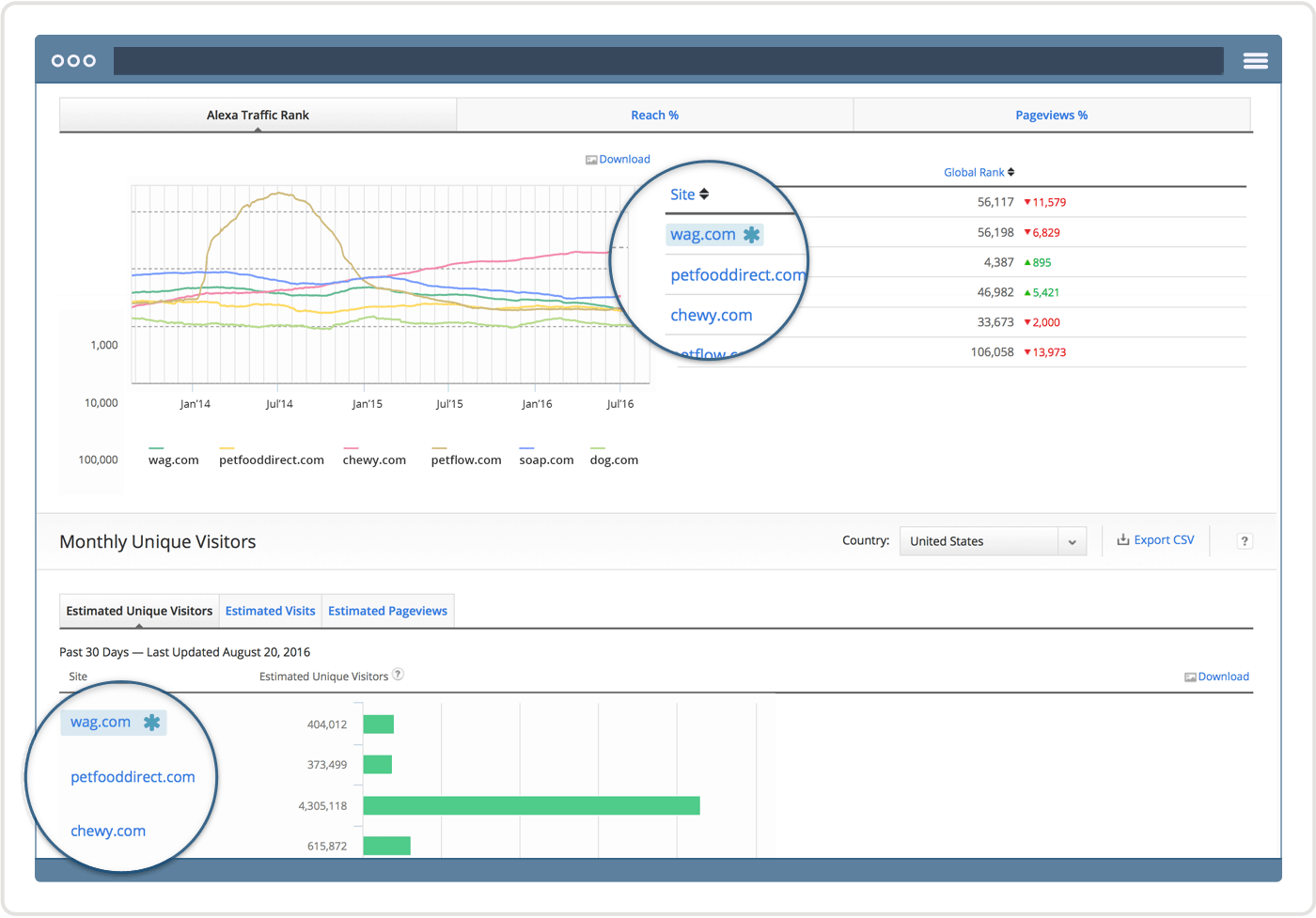Click the 615,872 visitors bar
Image resolution: width=1316 pixels, height=918 pixels.
386,846
